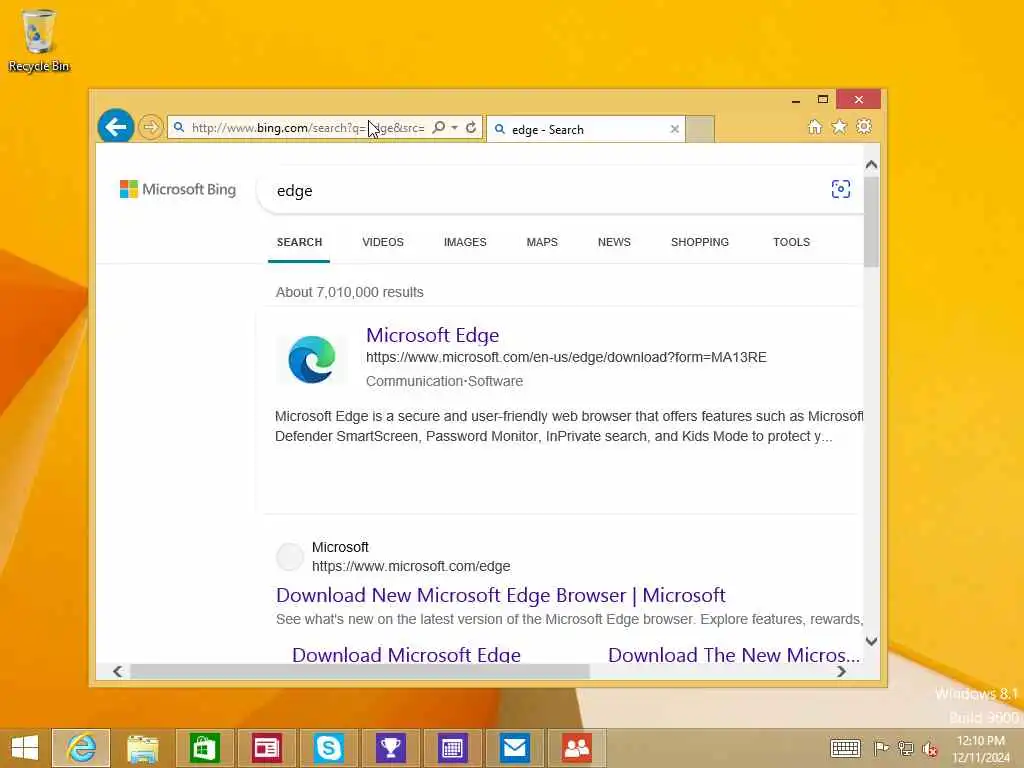Open the Calendar app taskbar icon
Viewport: 1024px width, 768px height.
(x=452, y=748)
